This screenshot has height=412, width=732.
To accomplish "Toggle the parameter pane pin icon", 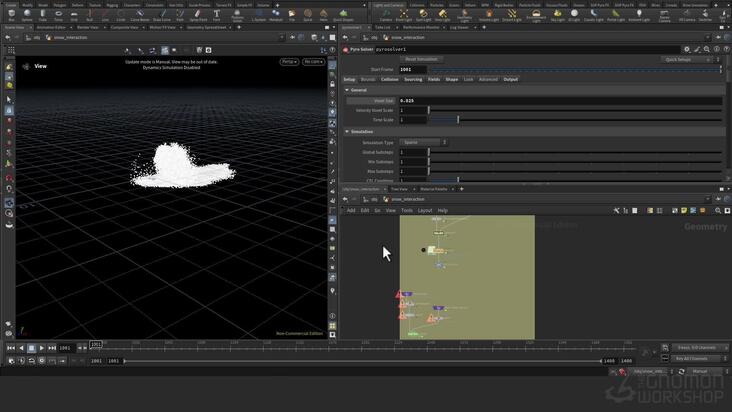I will [718, 37].
